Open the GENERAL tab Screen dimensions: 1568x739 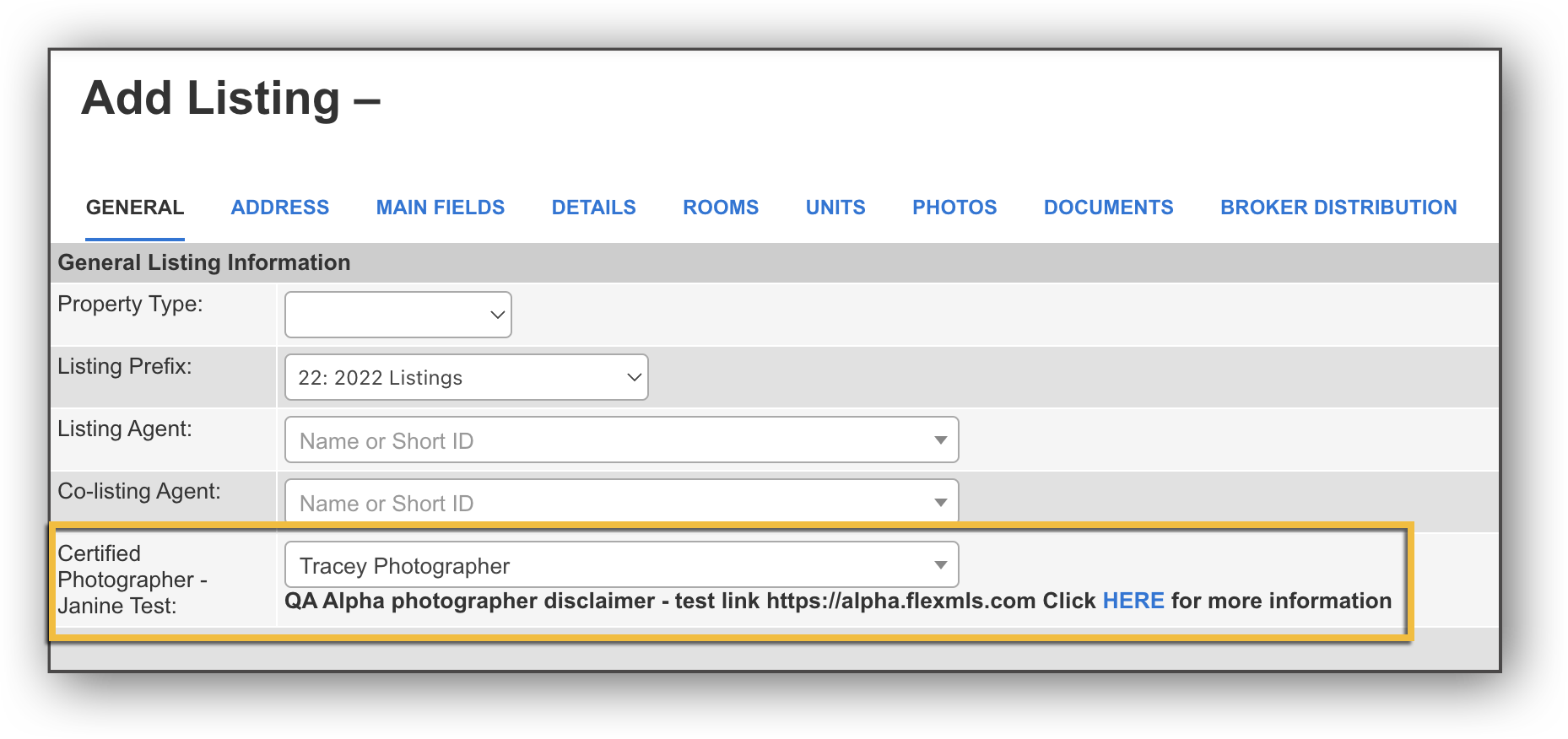coord(135,208)
